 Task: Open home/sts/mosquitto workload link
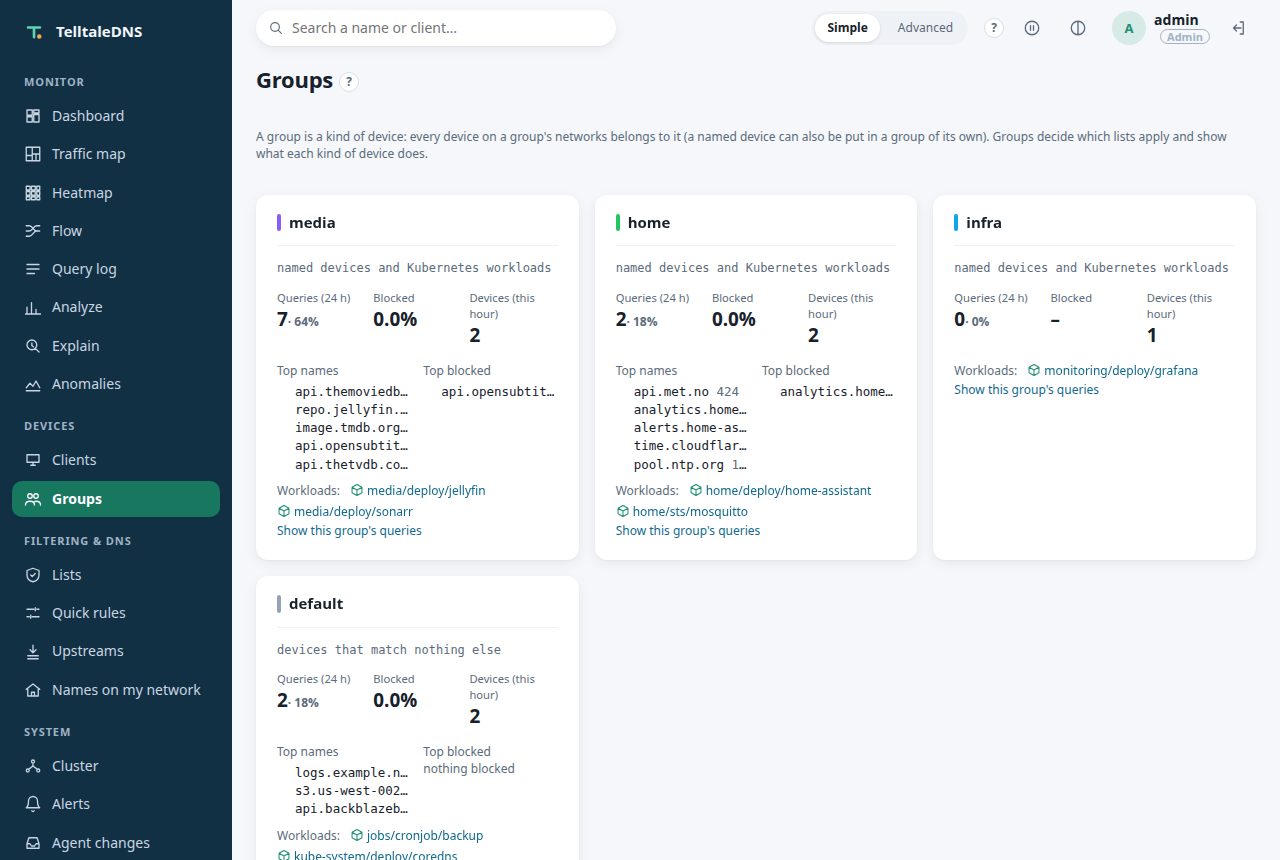(682, 512)
